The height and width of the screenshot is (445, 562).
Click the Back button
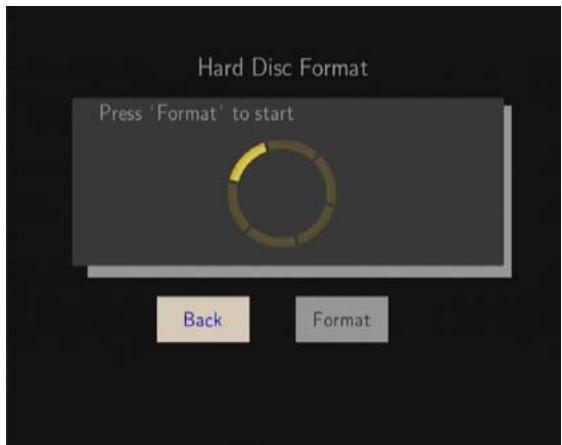(x=203, y=319)
